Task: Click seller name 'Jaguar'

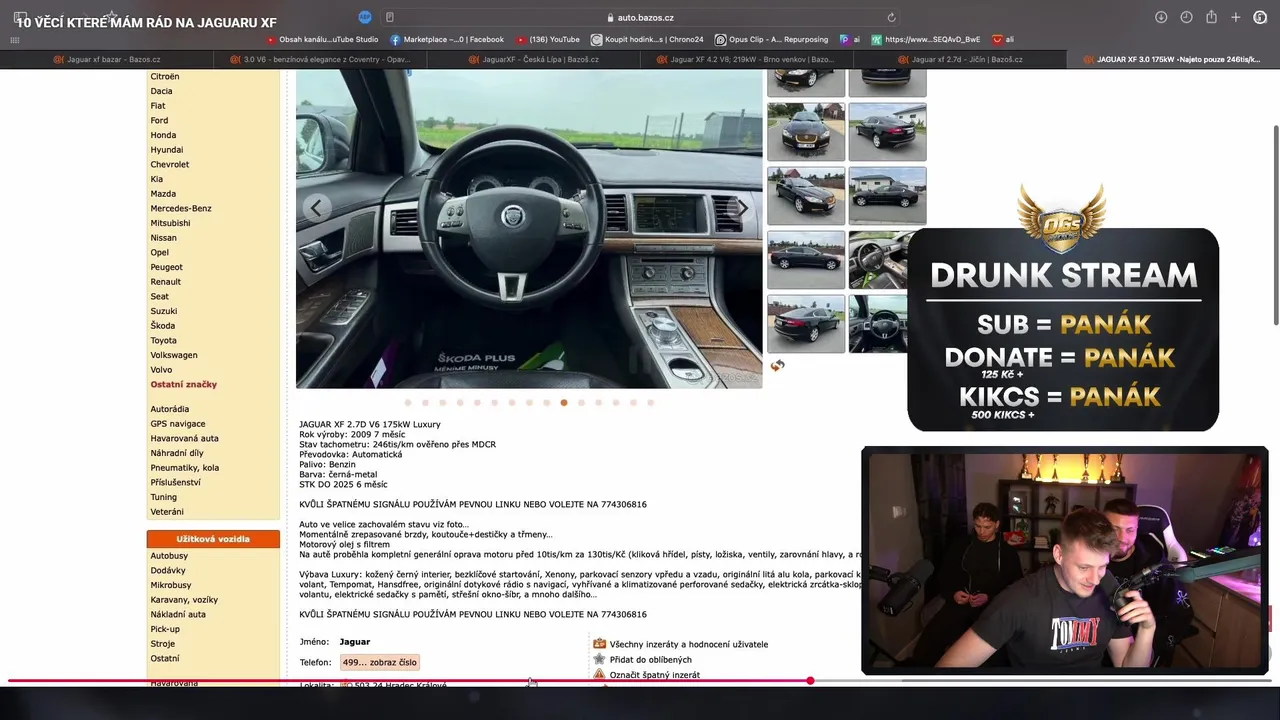Action: (x=355, y=642)
